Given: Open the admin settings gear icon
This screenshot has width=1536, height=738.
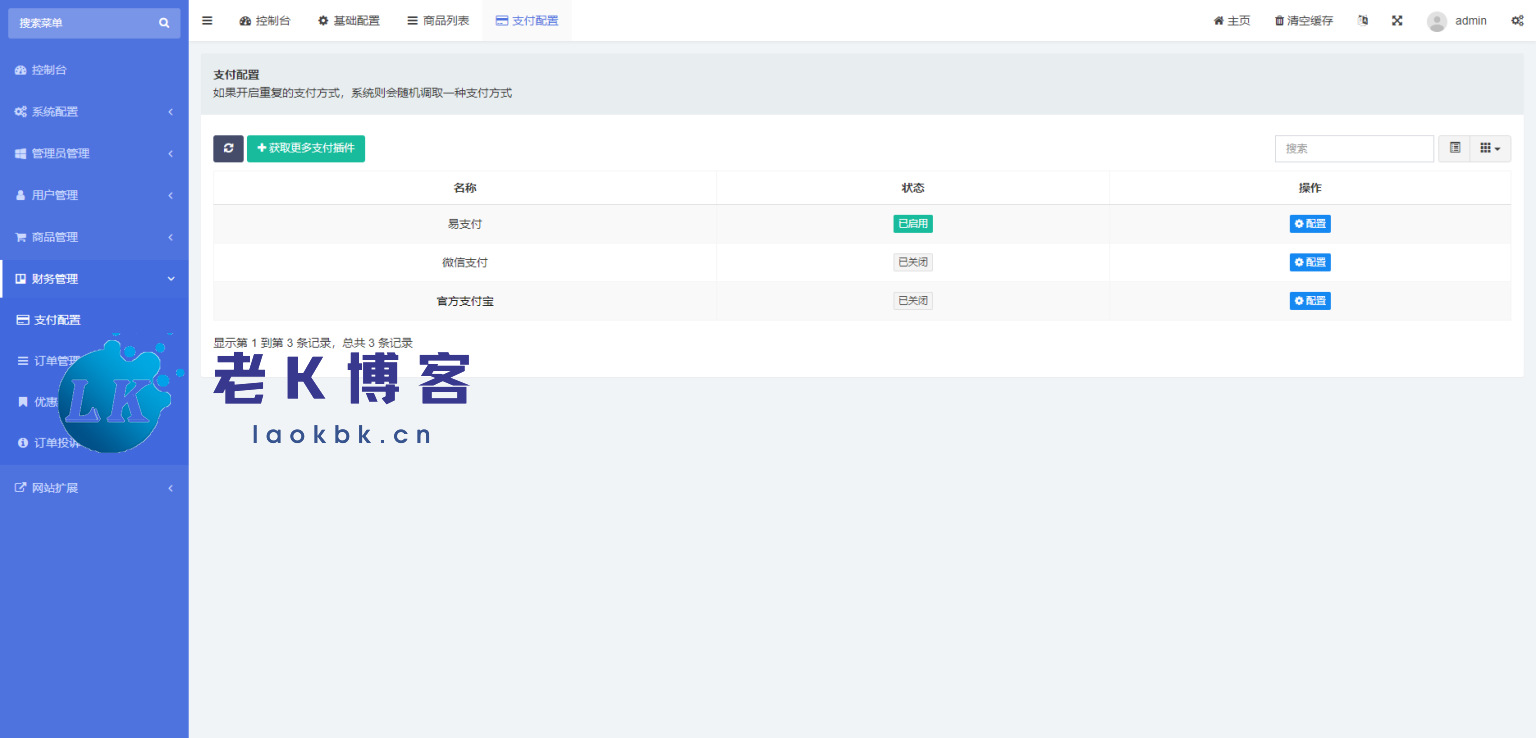Looking at the screenshot, I should click(1517, 20).
